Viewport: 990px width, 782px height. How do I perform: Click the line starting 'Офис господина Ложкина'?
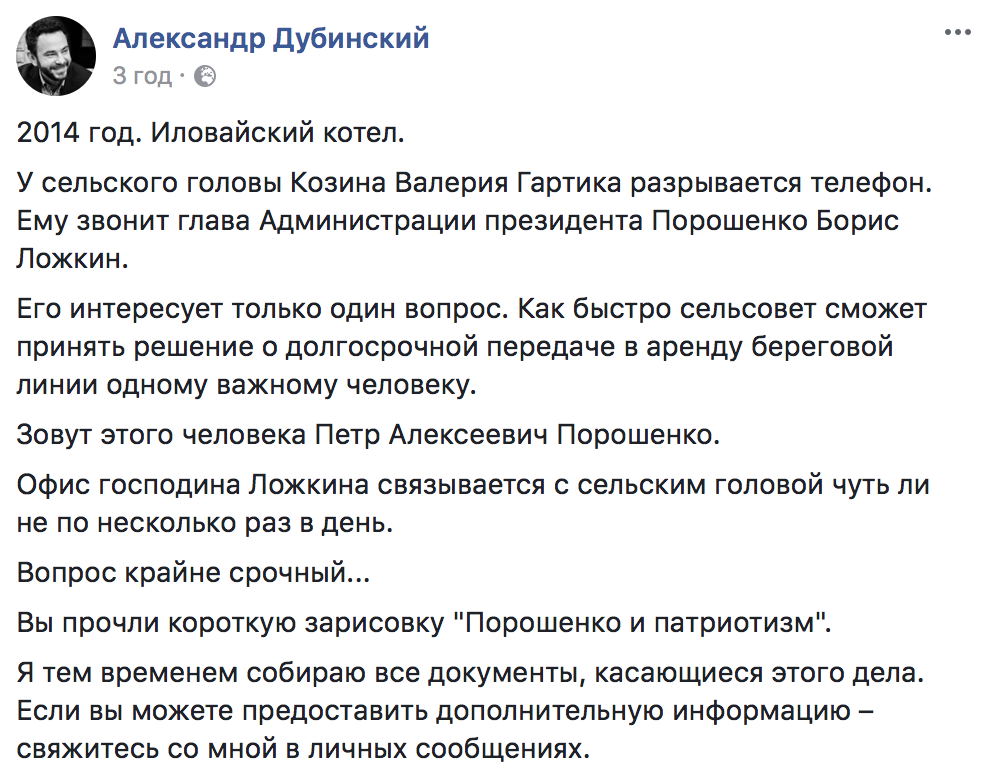473,485
